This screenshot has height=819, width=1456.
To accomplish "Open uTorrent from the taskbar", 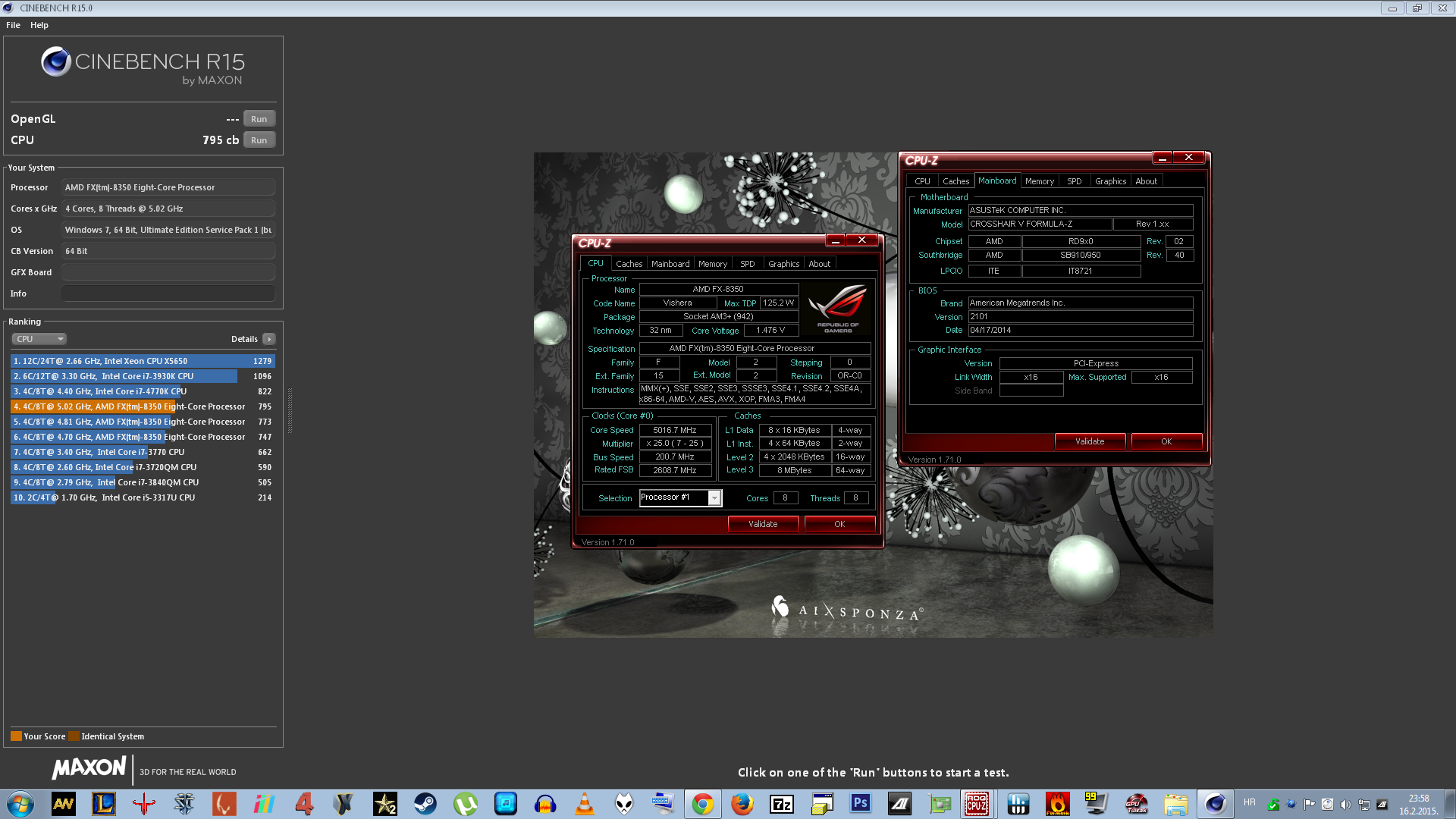I will point(465,804).
